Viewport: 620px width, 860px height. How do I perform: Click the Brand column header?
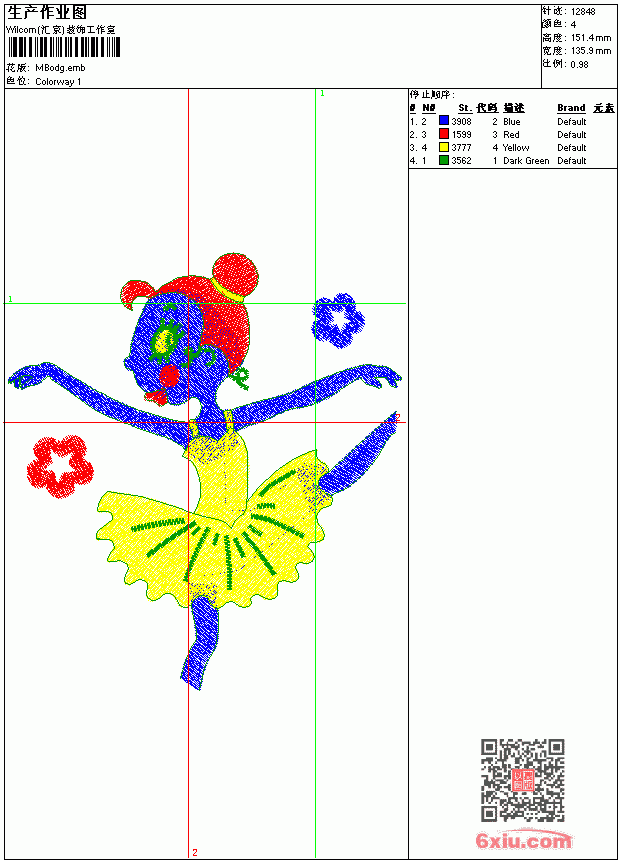(x=571, y=108)
